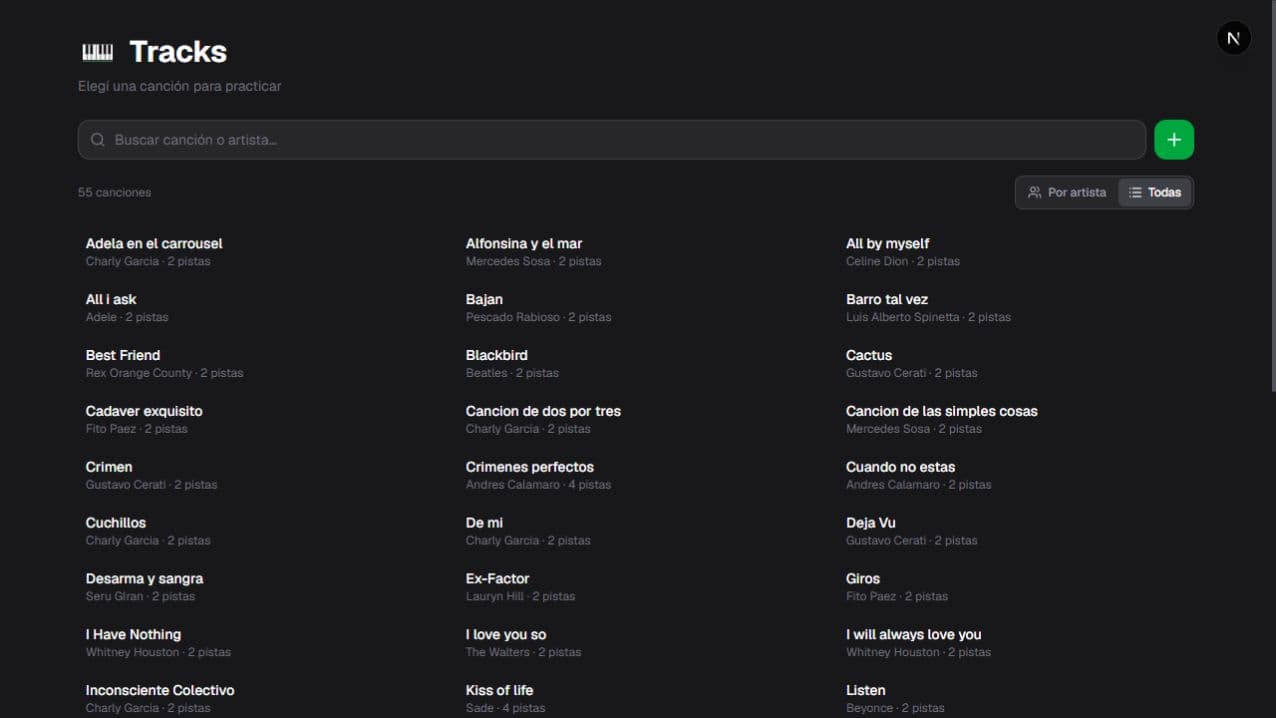Switch to the Por artista view
This screenshot has width=1276, height=718.
(1067, 192)
